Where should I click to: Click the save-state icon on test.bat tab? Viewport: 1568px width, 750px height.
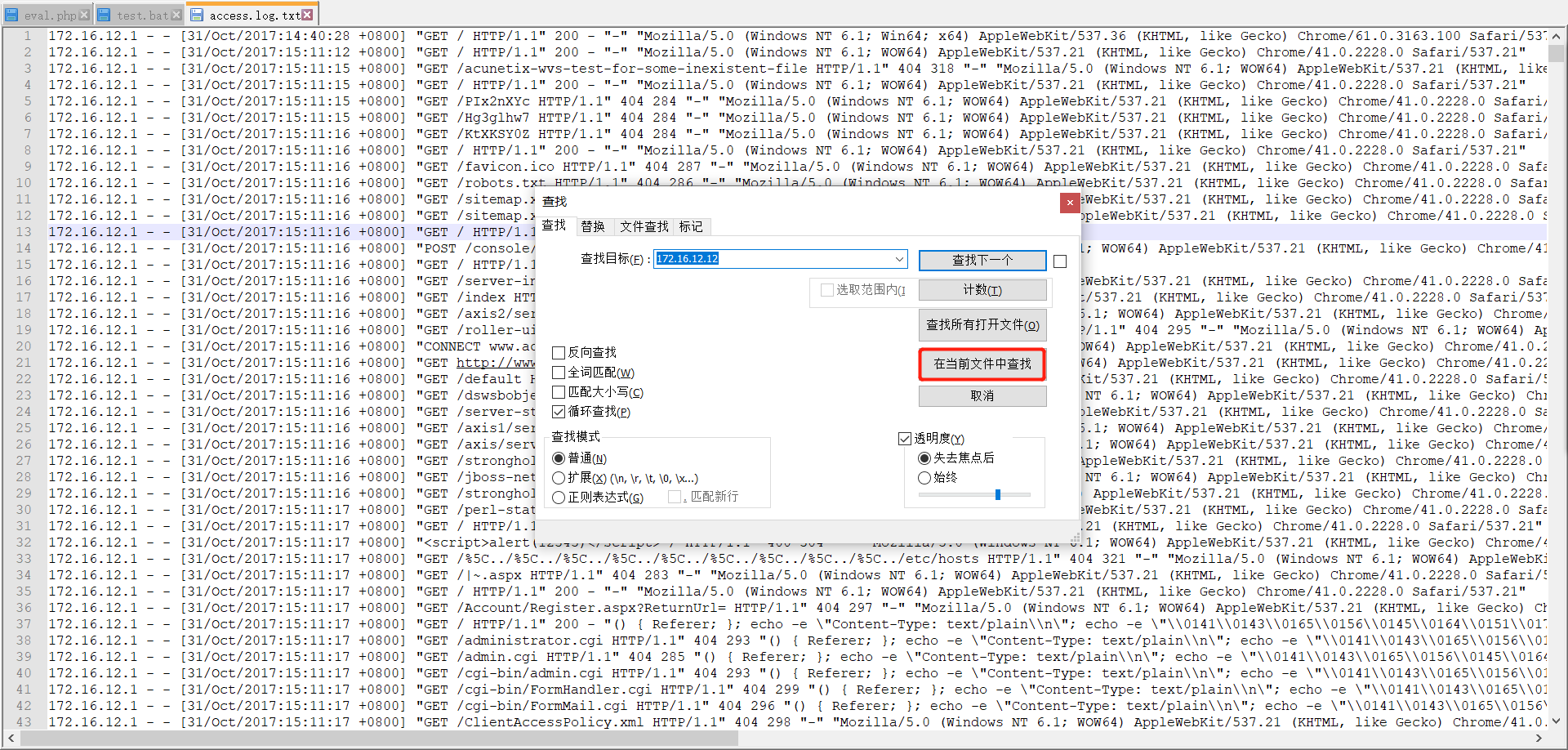105,15
